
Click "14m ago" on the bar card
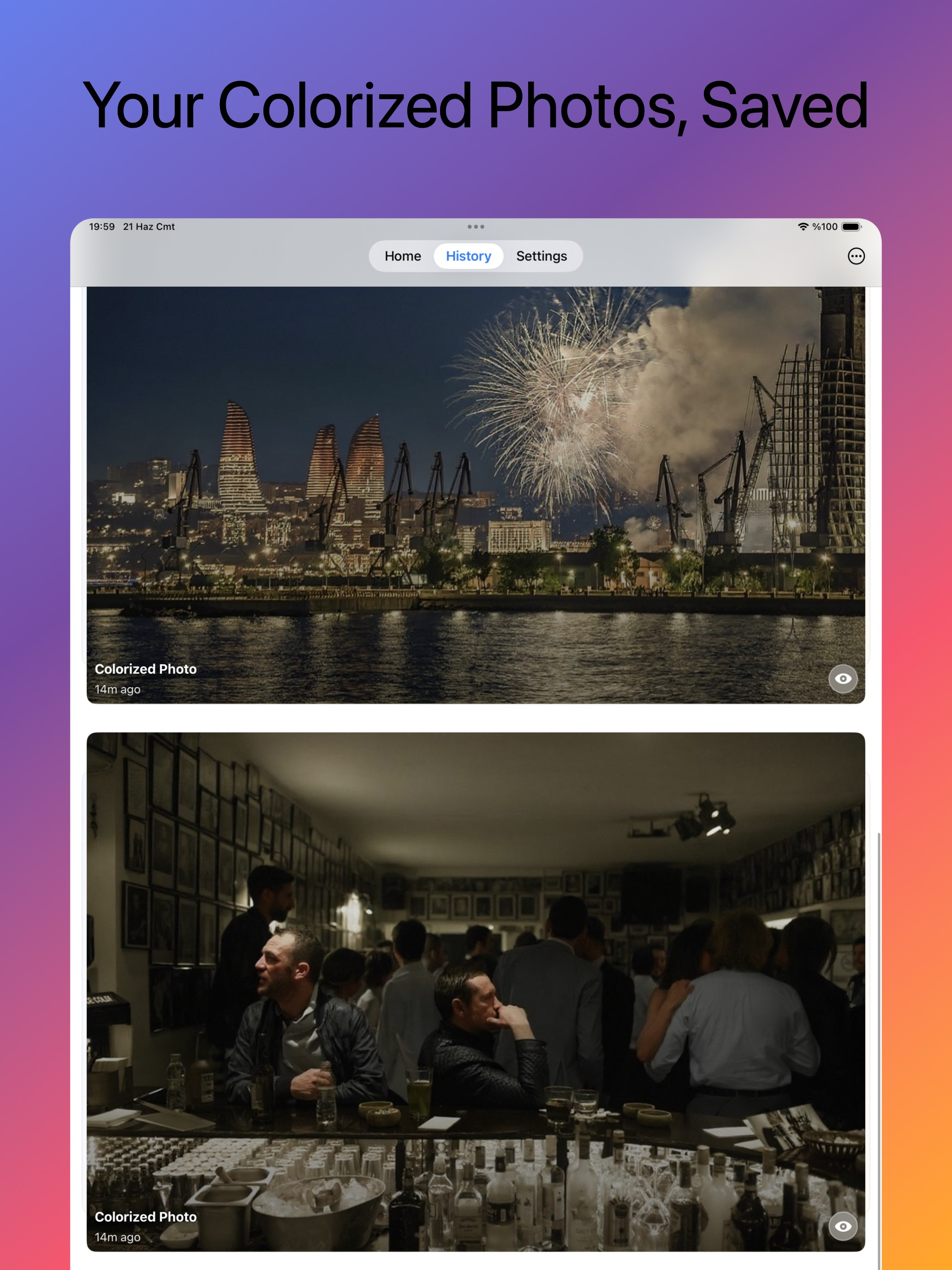pyautogui.click(x=118, y=1237)
